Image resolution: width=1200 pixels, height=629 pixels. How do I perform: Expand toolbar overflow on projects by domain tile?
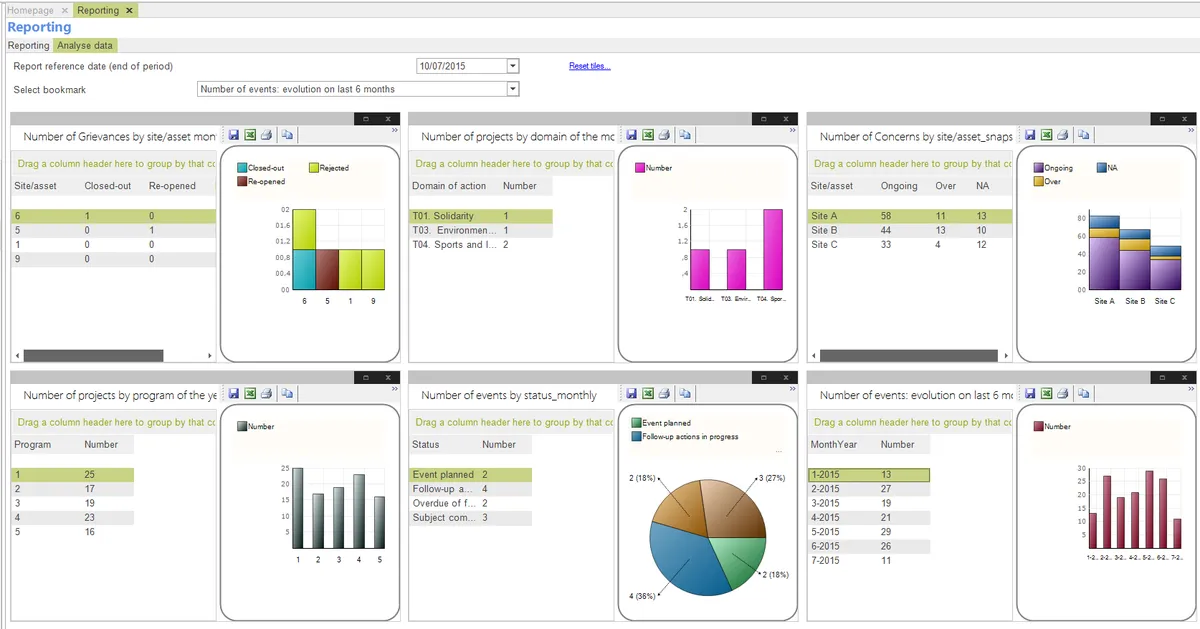792,130
